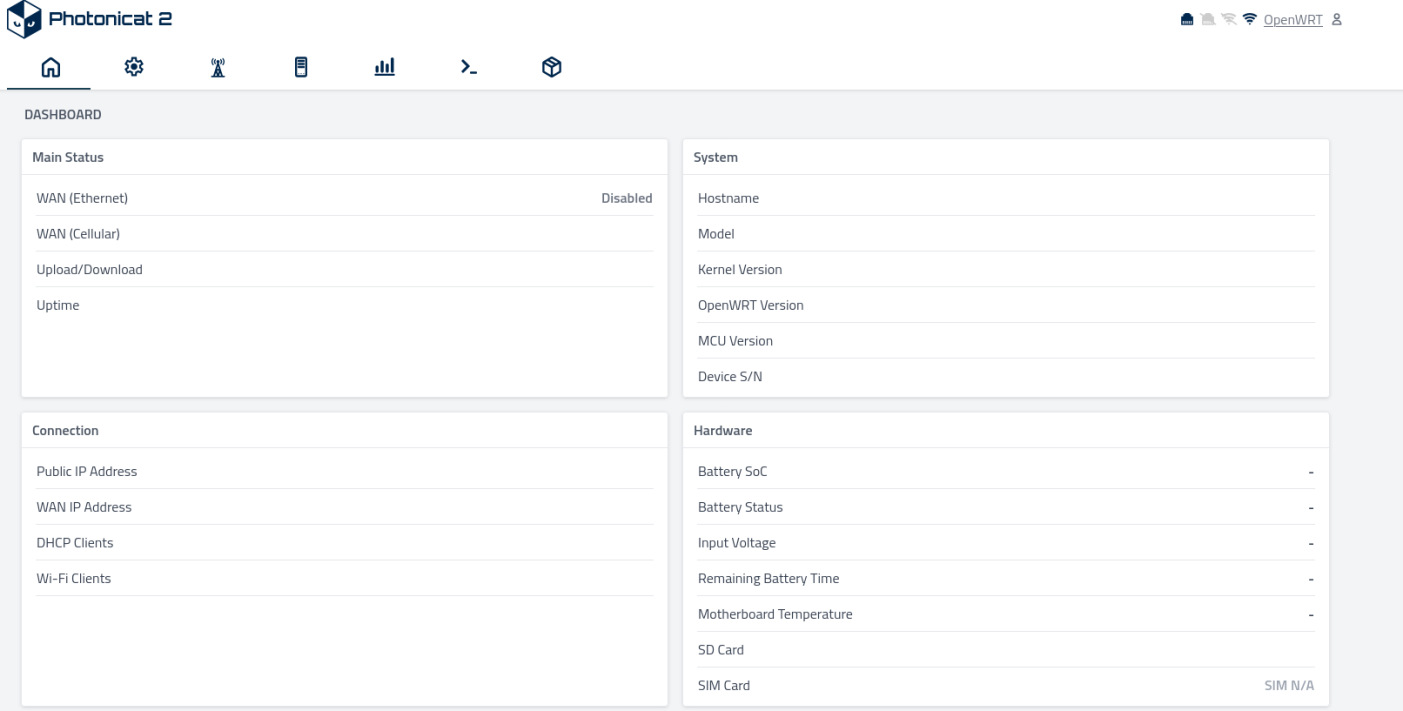Click the greyed-out crossed Wi-Fi status icon

(x=1229, y=20)
